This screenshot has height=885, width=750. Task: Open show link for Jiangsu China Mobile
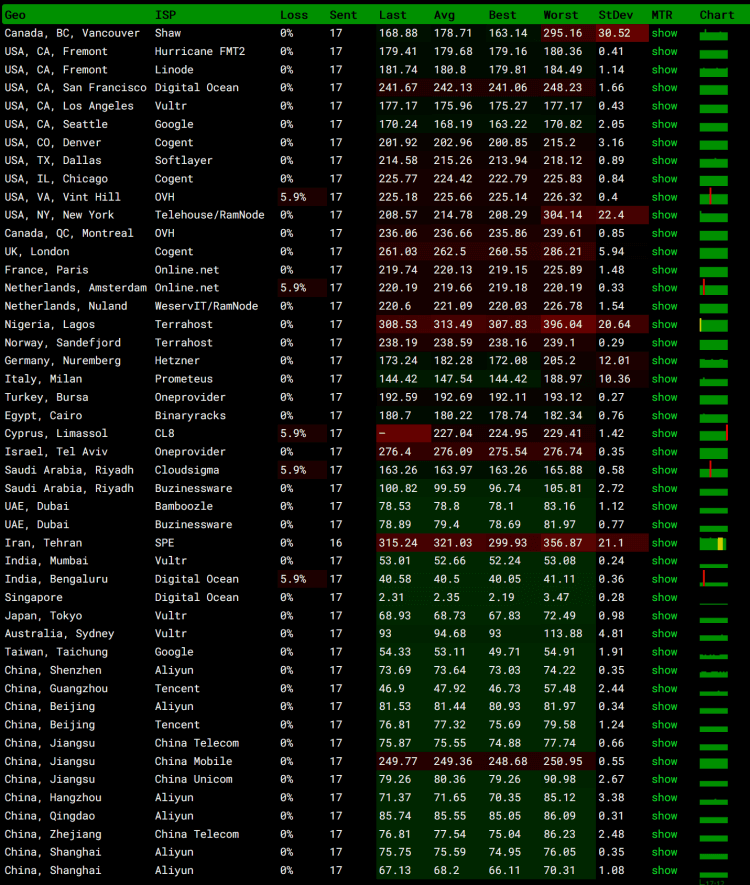coord(664,761)
